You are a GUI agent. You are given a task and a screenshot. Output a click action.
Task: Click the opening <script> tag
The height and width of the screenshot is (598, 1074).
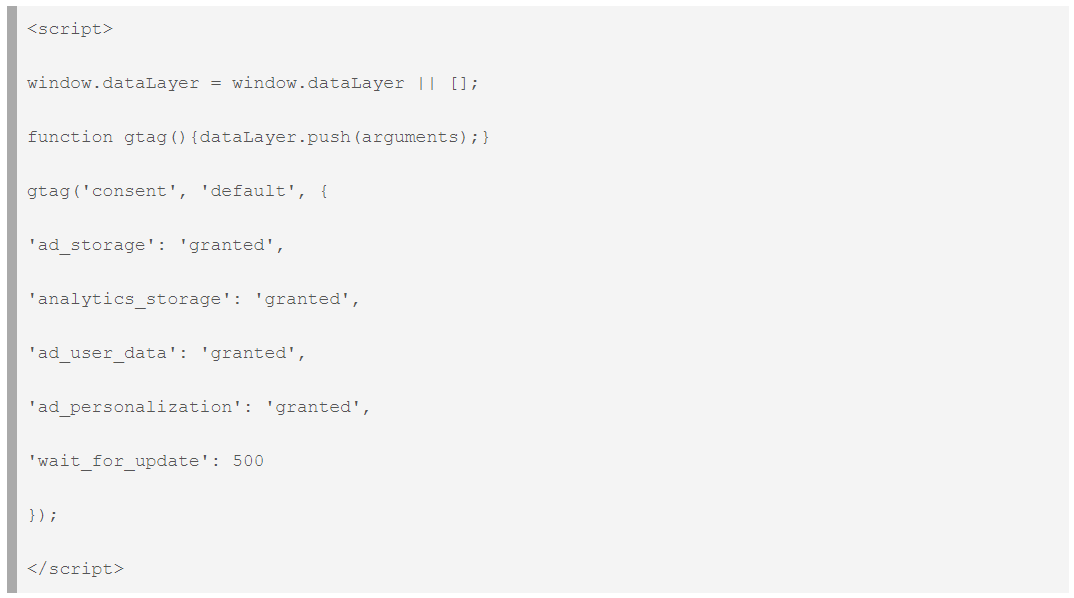pos(70,29)
